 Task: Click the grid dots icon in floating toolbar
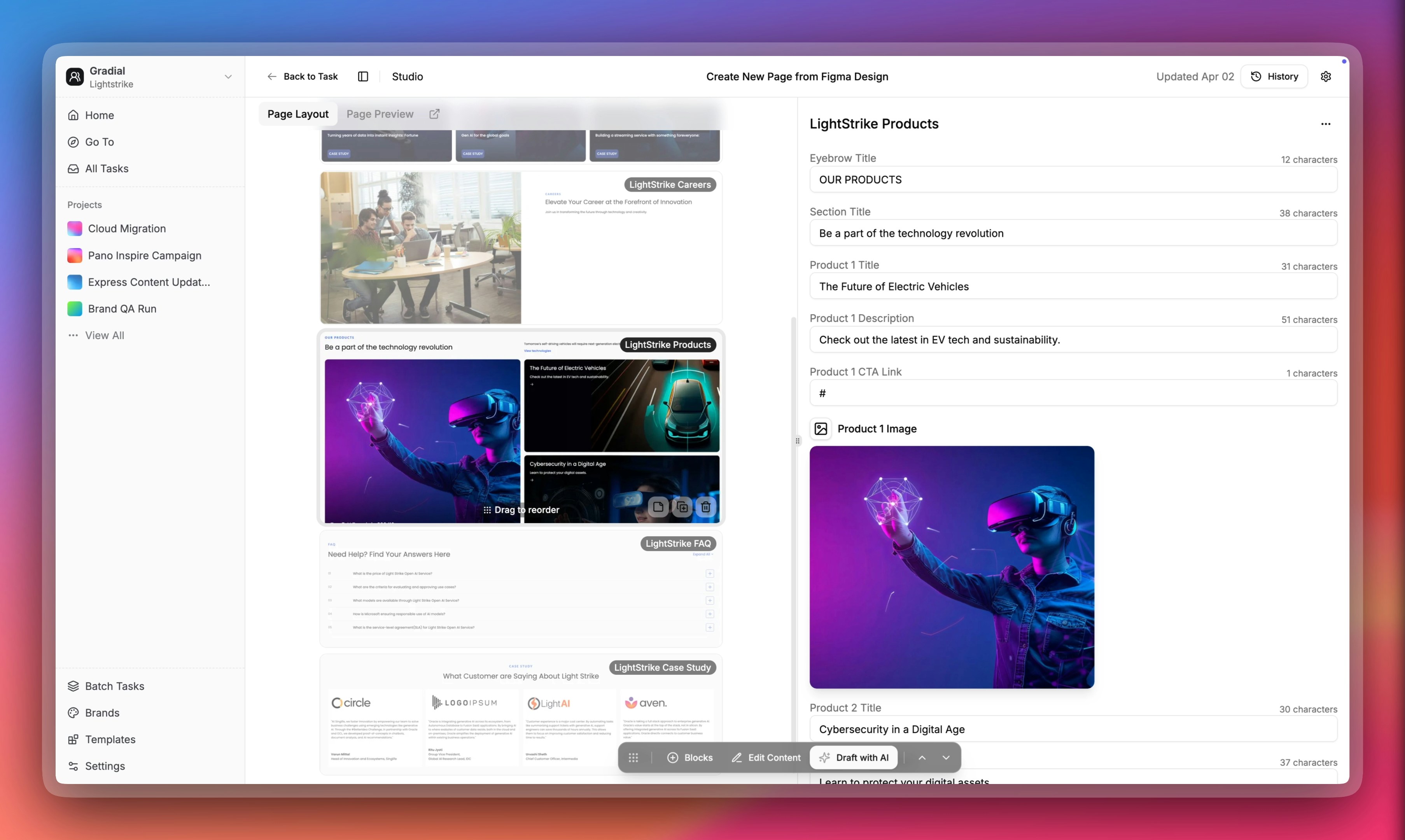click(x=633, y=757)
